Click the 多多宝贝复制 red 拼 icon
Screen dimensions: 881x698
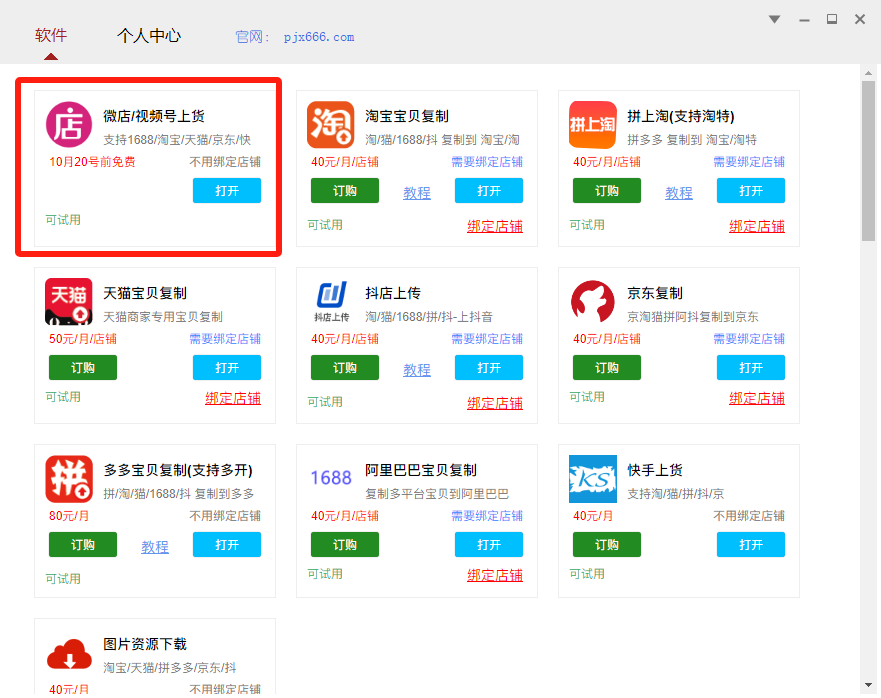tap(69, 479)
